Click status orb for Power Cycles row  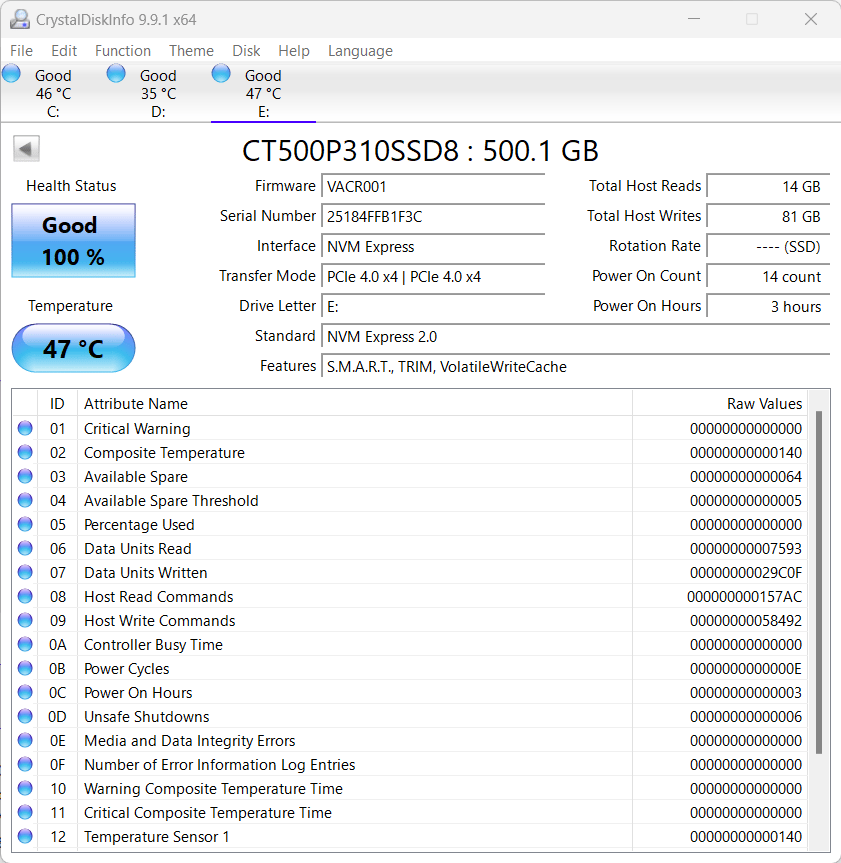[25, 668]
